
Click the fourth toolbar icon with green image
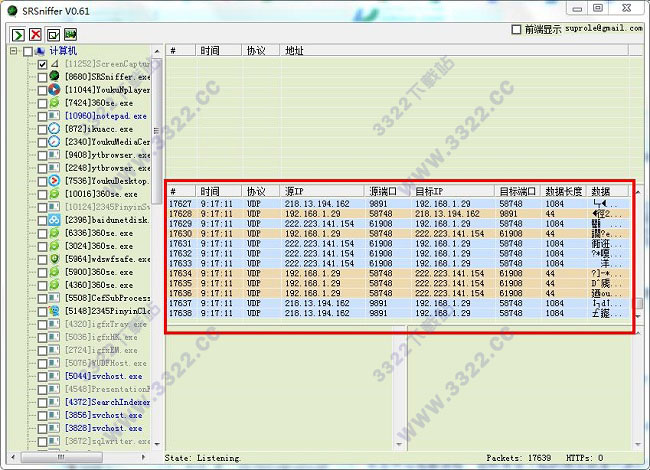pyautogui.click(x=70, y=34)
